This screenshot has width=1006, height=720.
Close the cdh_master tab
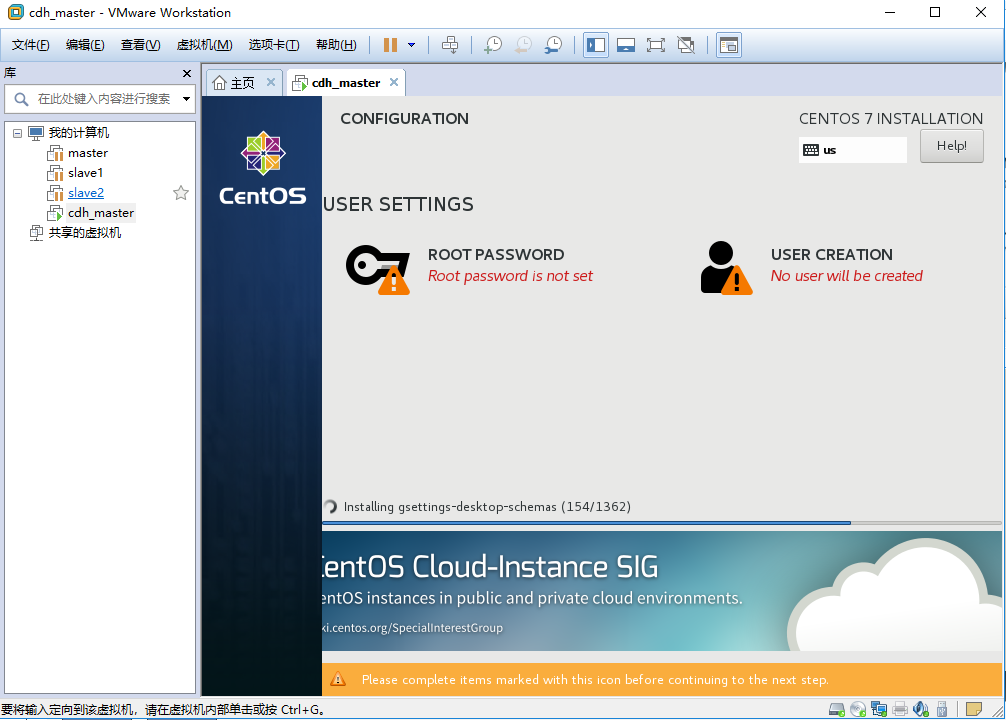click(x=394, y=82)
